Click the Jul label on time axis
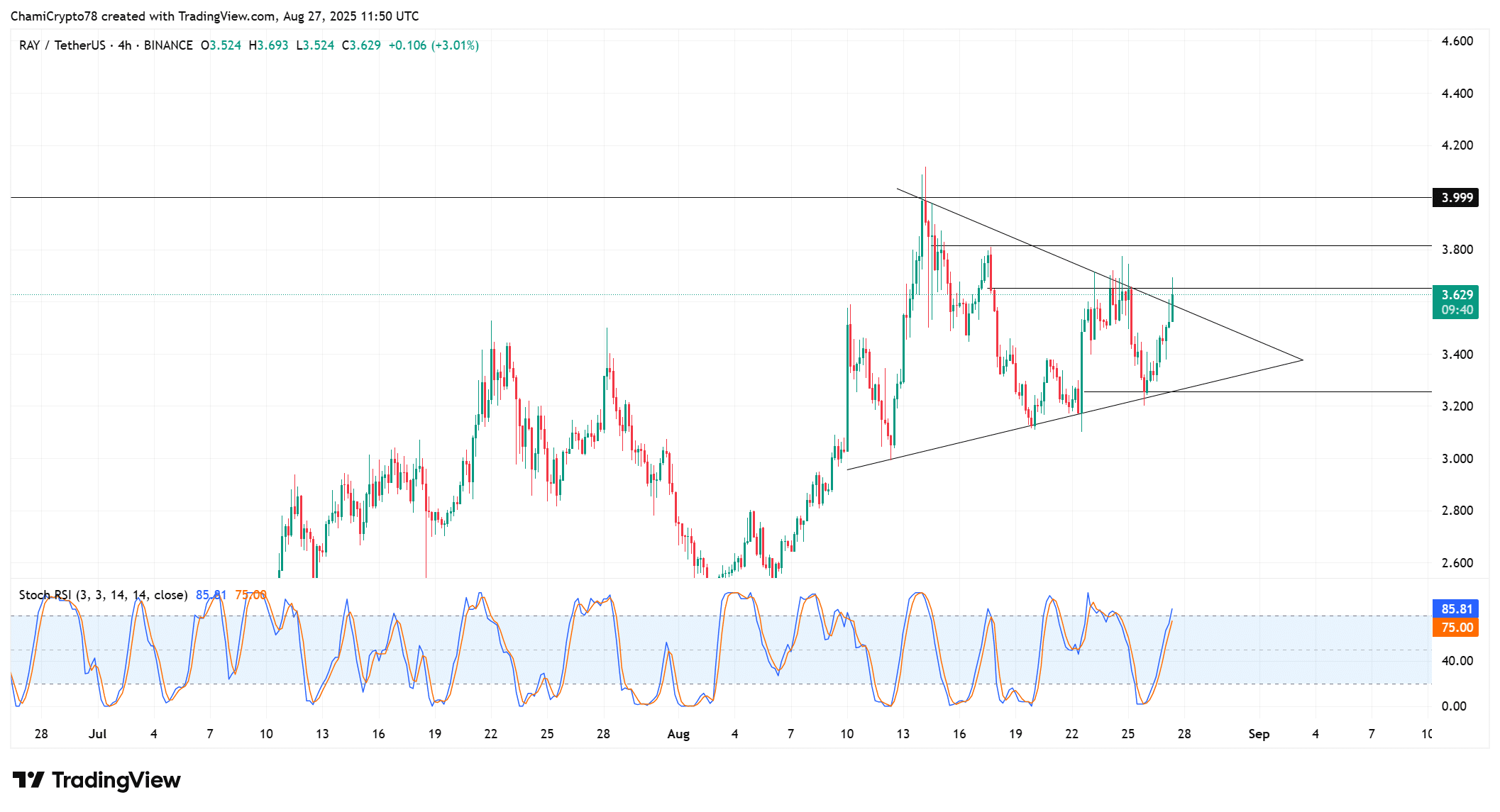Viewport: 1500px width, 812px height. (97, 734)
